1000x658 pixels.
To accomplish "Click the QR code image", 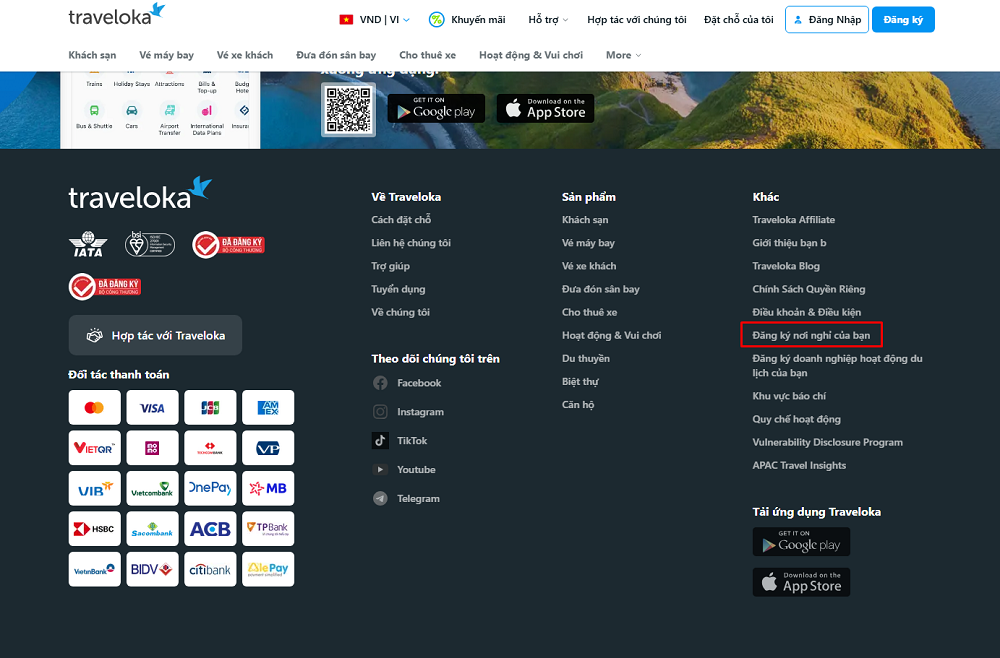I will tap(348, 109).
